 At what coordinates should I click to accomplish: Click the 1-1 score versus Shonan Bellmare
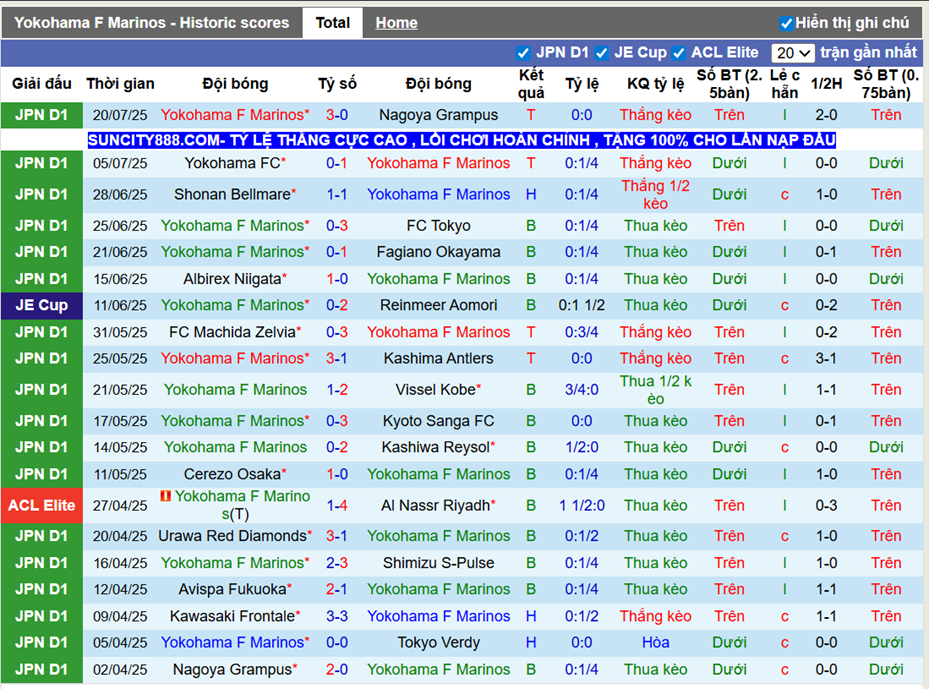(337, 194)
